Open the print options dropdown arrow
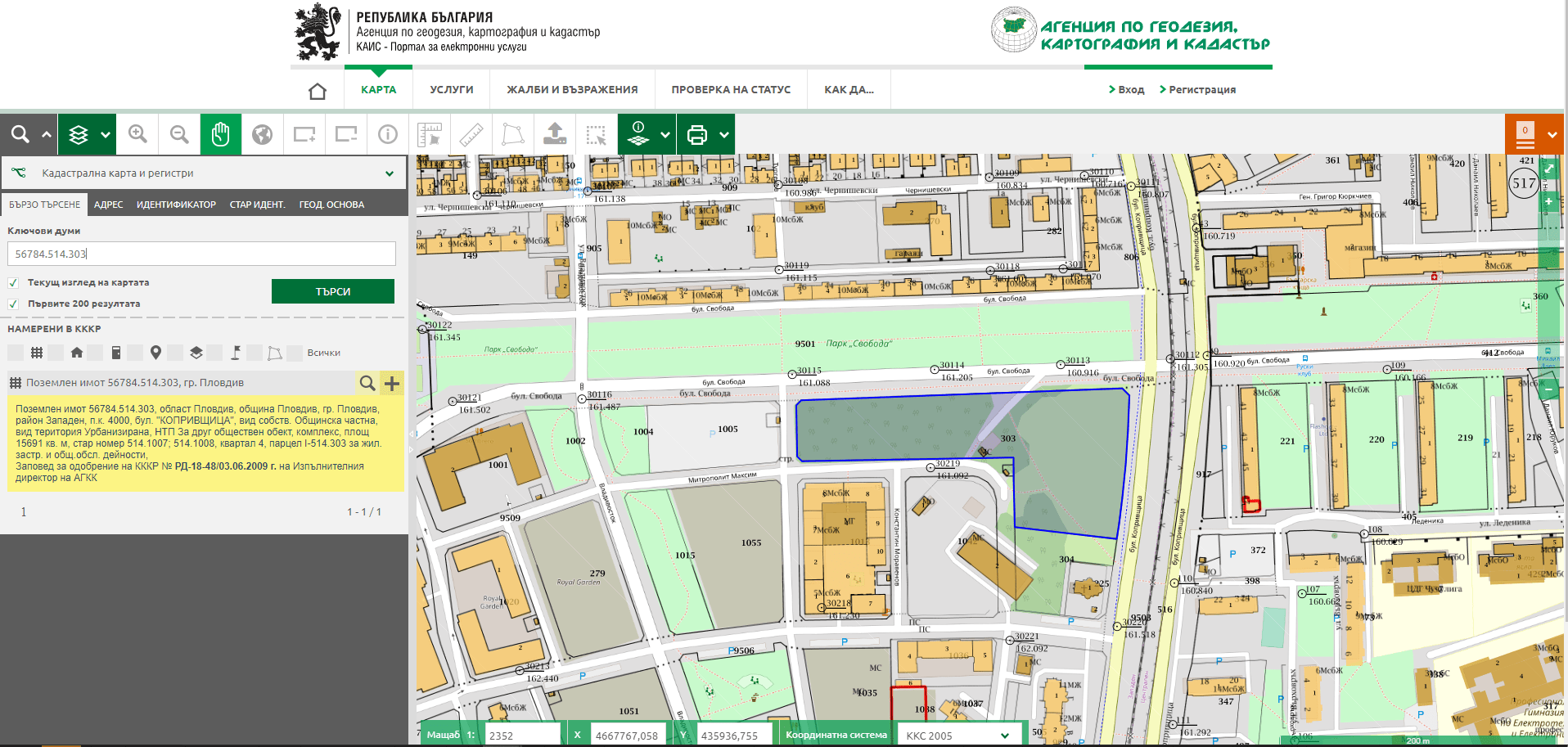The image size is (1568, 747). [724, 134]
